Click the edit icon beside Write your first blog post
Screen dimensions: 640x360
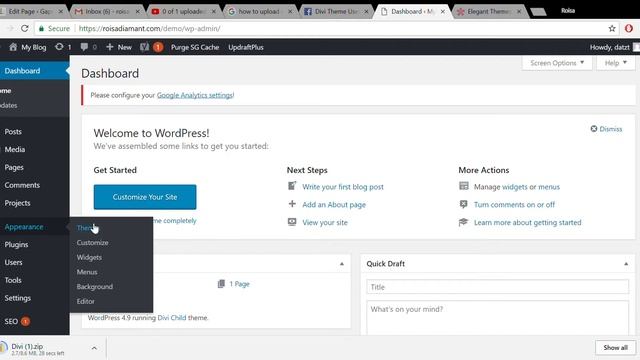(x=292, y=186)
